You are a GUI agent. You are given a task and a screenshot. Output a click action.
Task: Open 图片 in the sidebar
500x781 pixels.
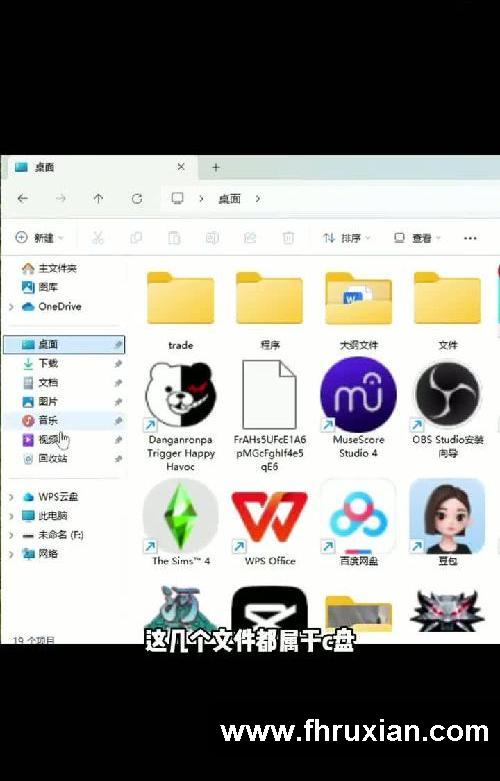tap(41, 401)
